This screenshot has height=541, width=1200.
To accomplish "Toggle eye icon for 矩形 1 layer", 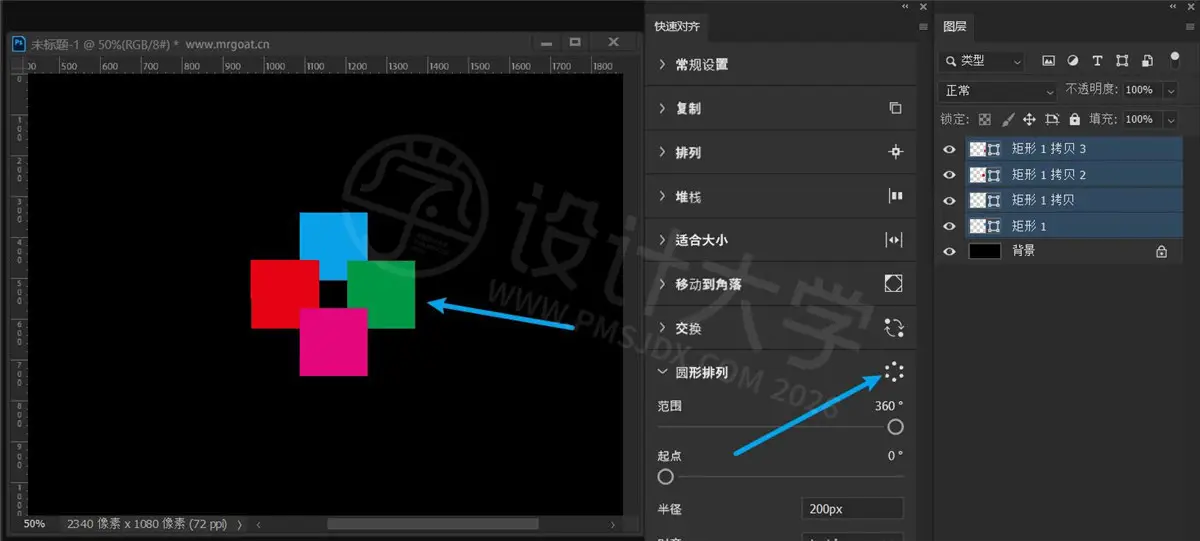I will pos(950,226).
